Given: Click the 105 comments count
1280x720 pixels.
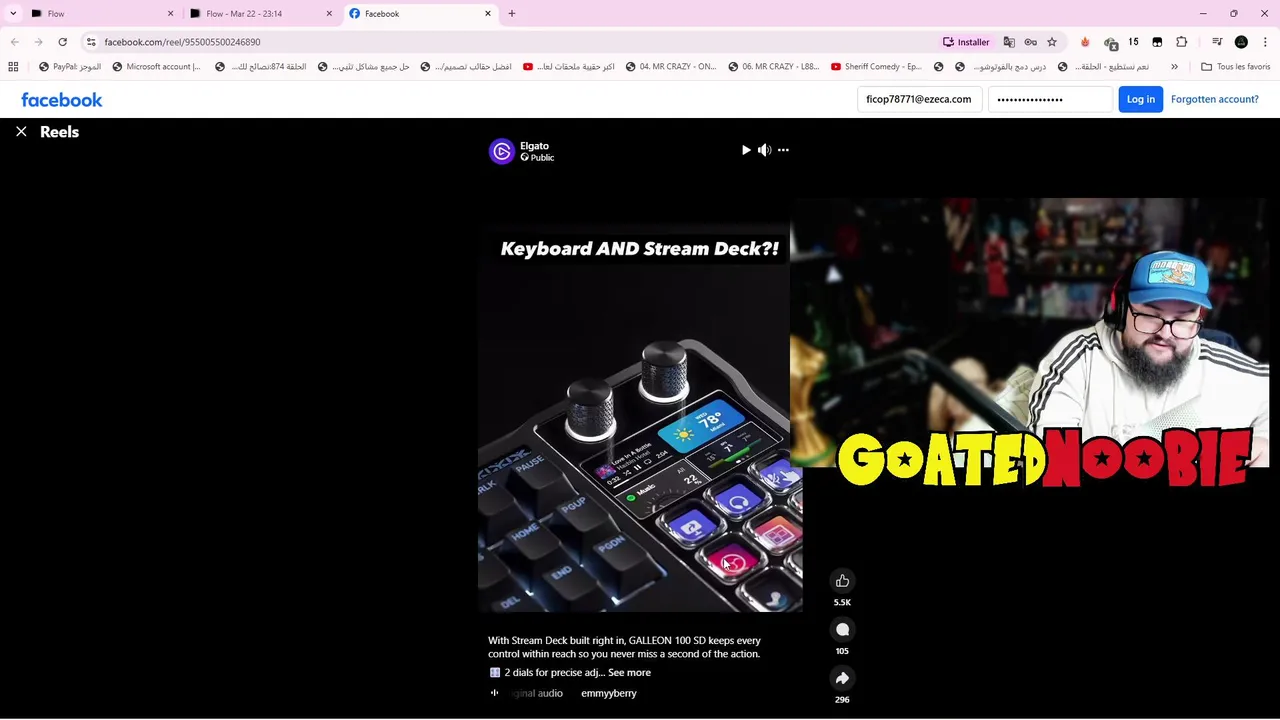Looking at the screenshot, I should [842, 651].
